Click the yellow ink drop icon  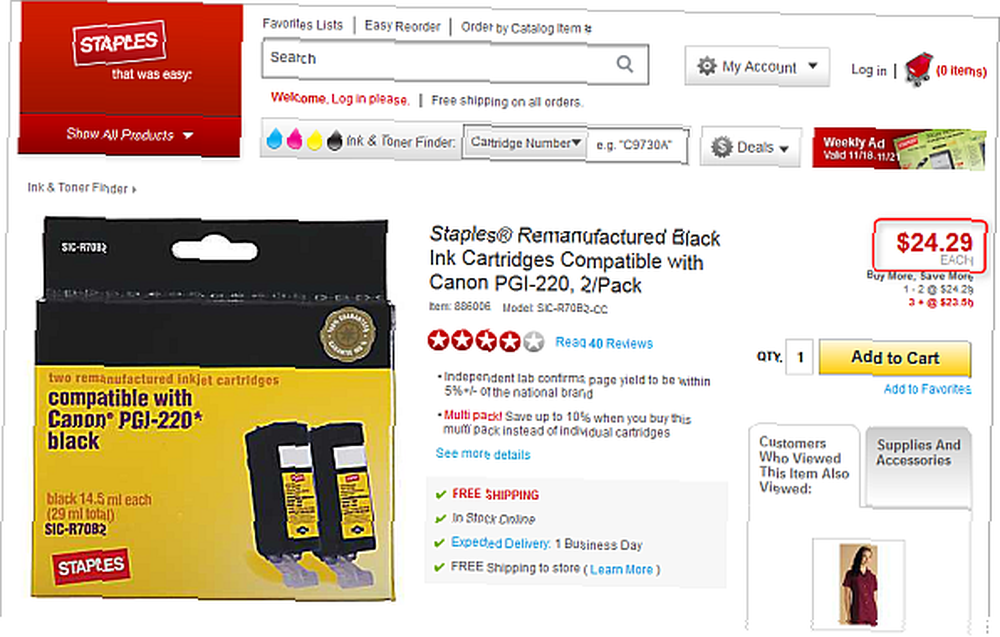314,140
